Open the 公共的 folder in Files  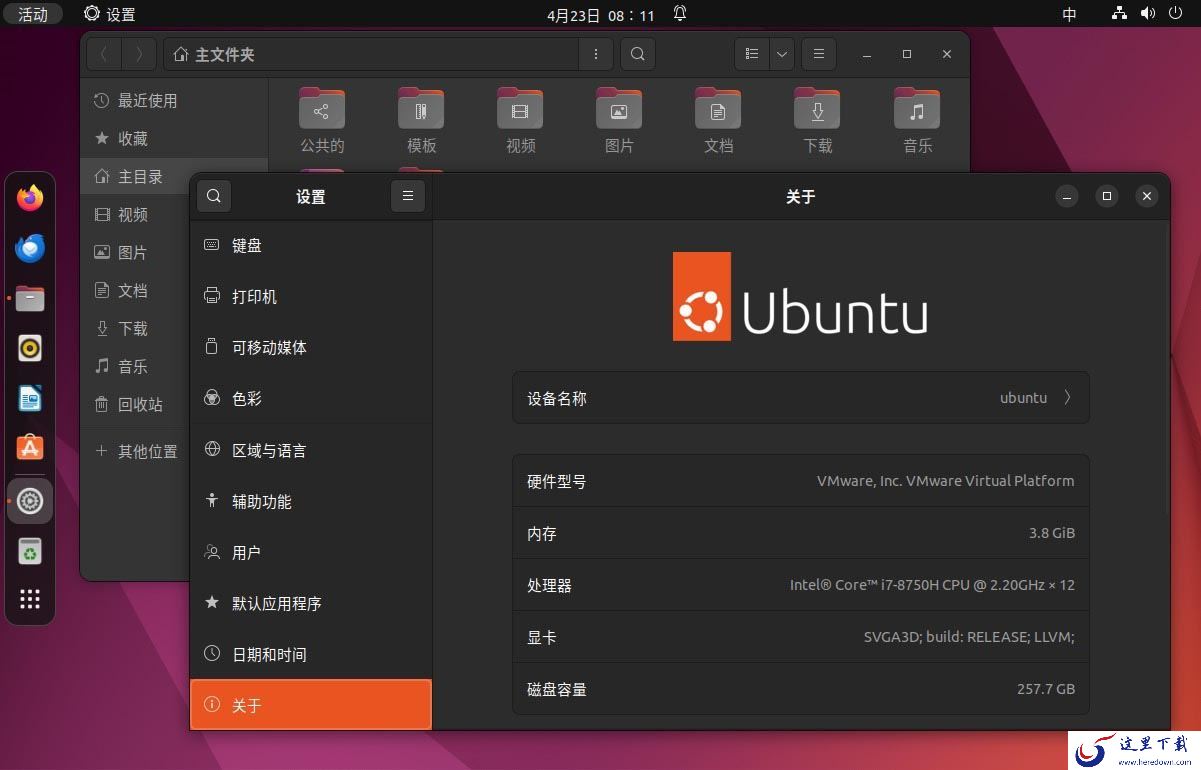point(322,120)
